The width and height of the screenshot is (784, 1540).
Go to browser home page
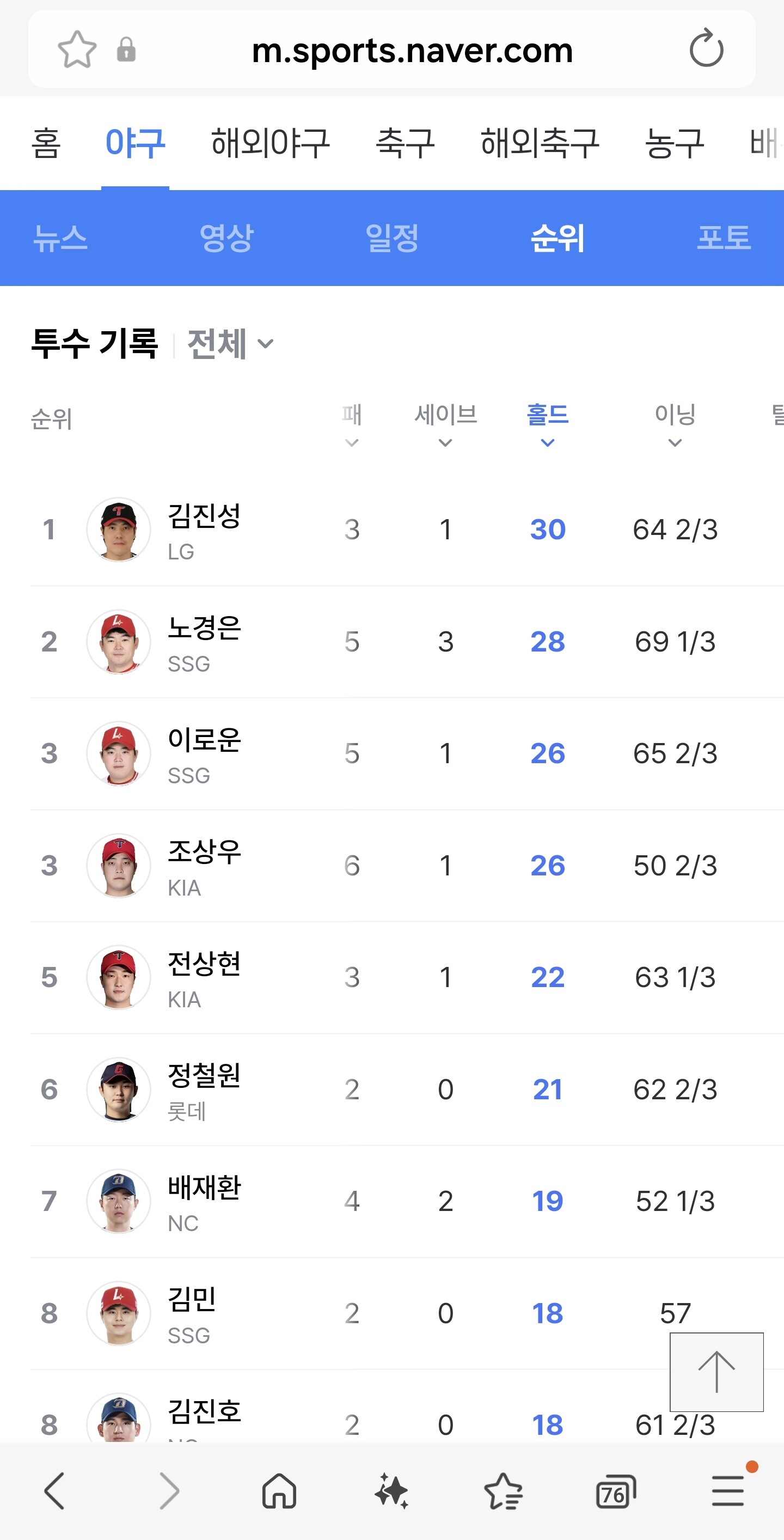tap(279, 1492)
